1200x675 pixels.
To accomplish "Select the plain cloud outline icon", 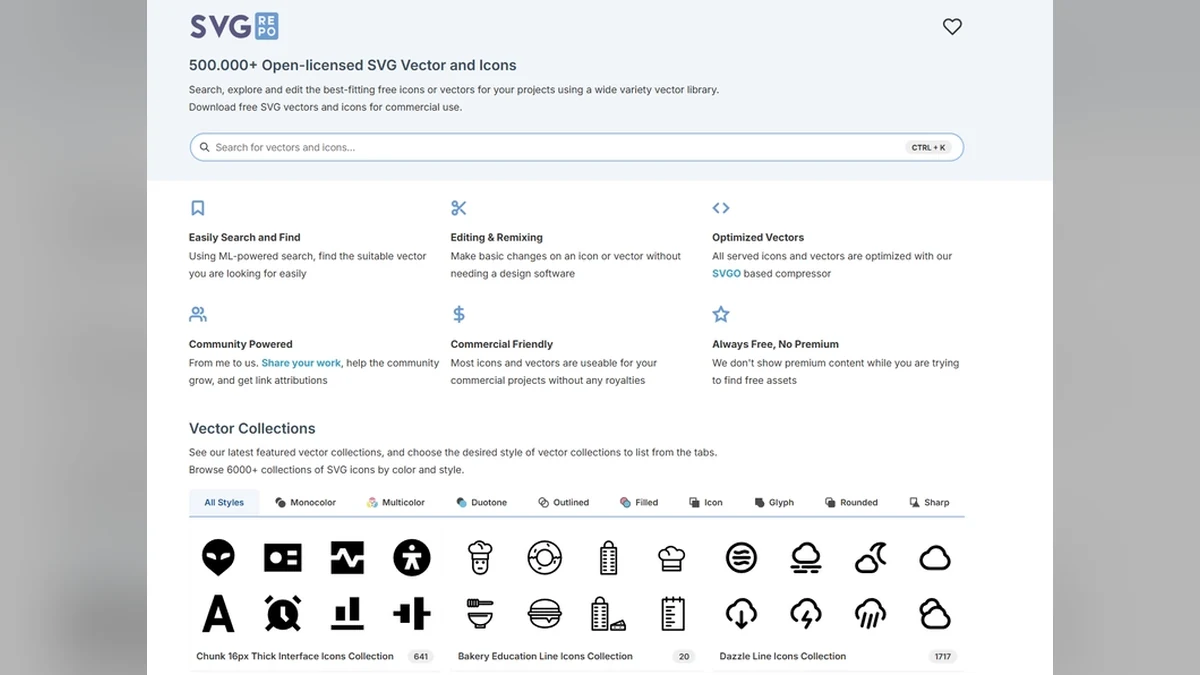I will point(935,557).
